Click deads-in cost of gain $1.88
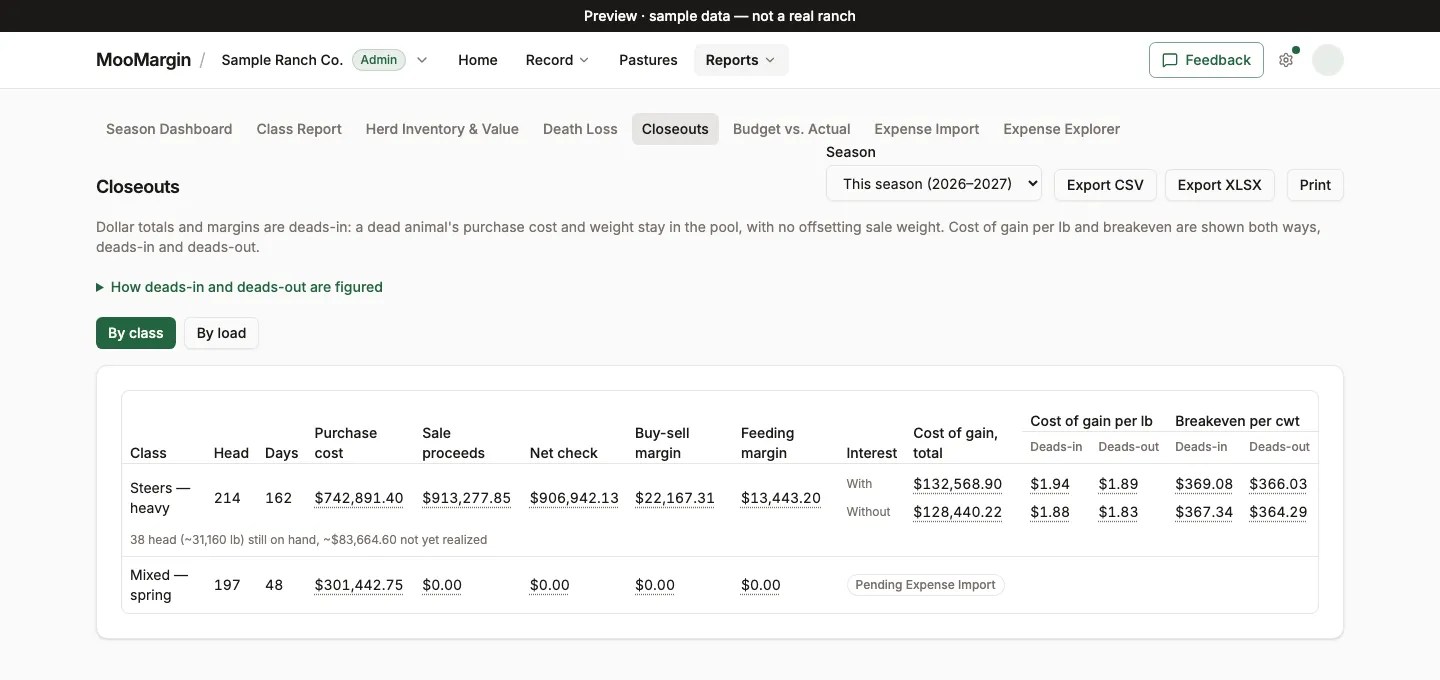The width and height of the screenshot is (1440, 680). coord(1050,512)
